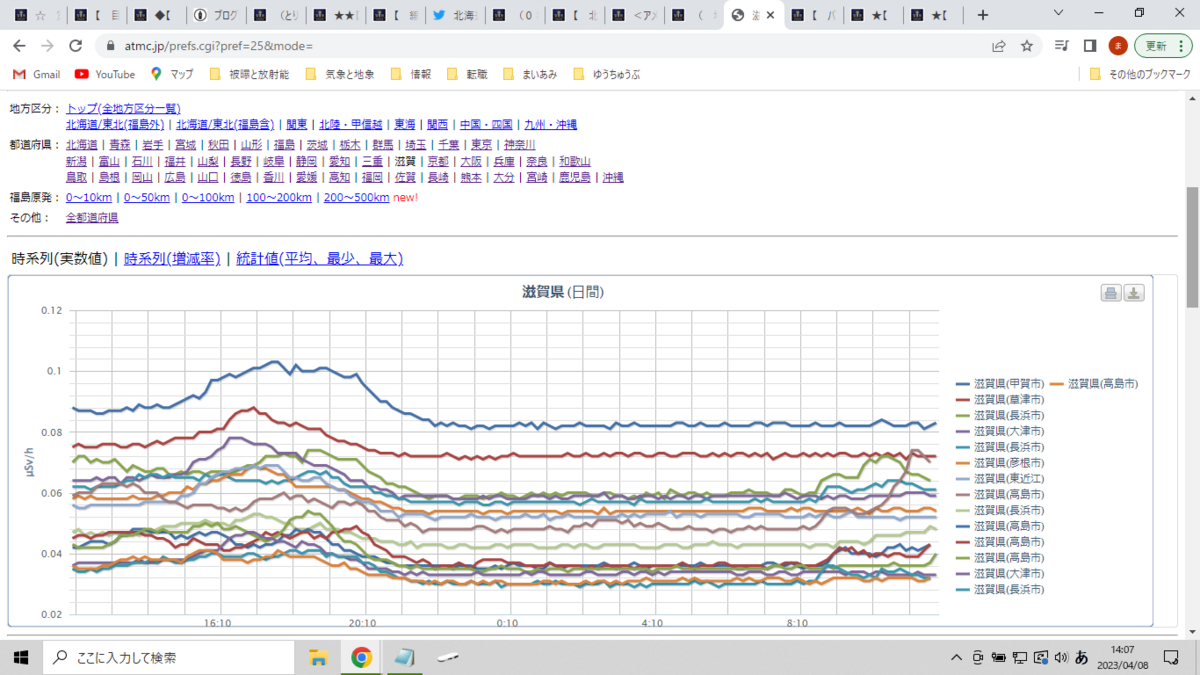Open the share page icon in address bar
This screenshot has width=1200, height=675.
tap(998, 46)
